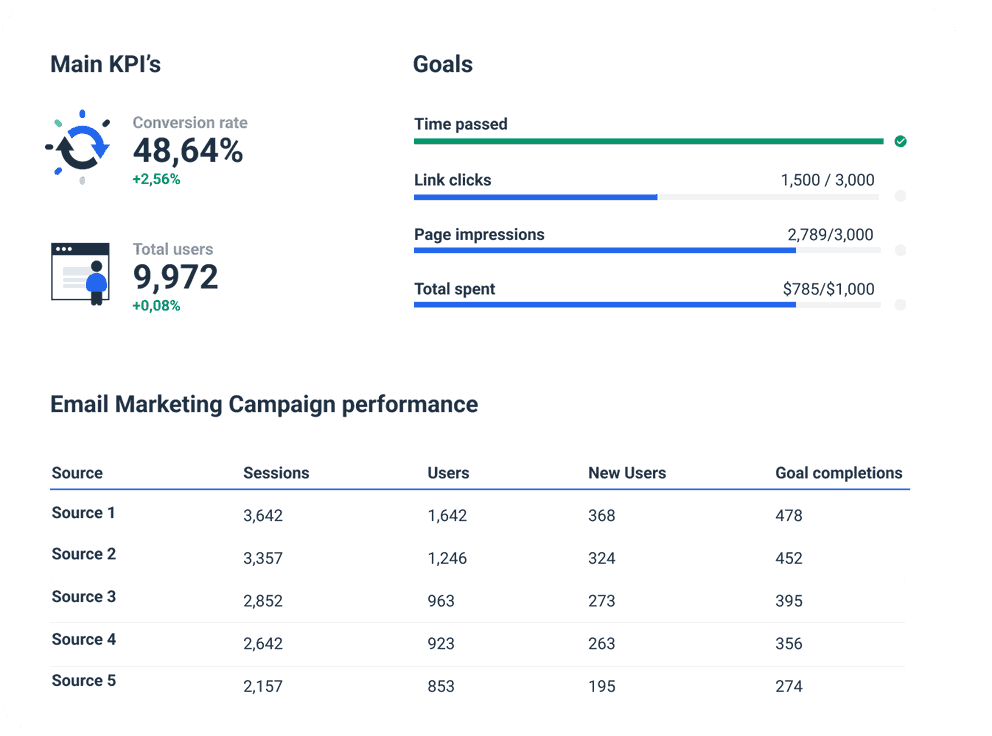
Task: Click the Source 2 row label
Action: 84,554
